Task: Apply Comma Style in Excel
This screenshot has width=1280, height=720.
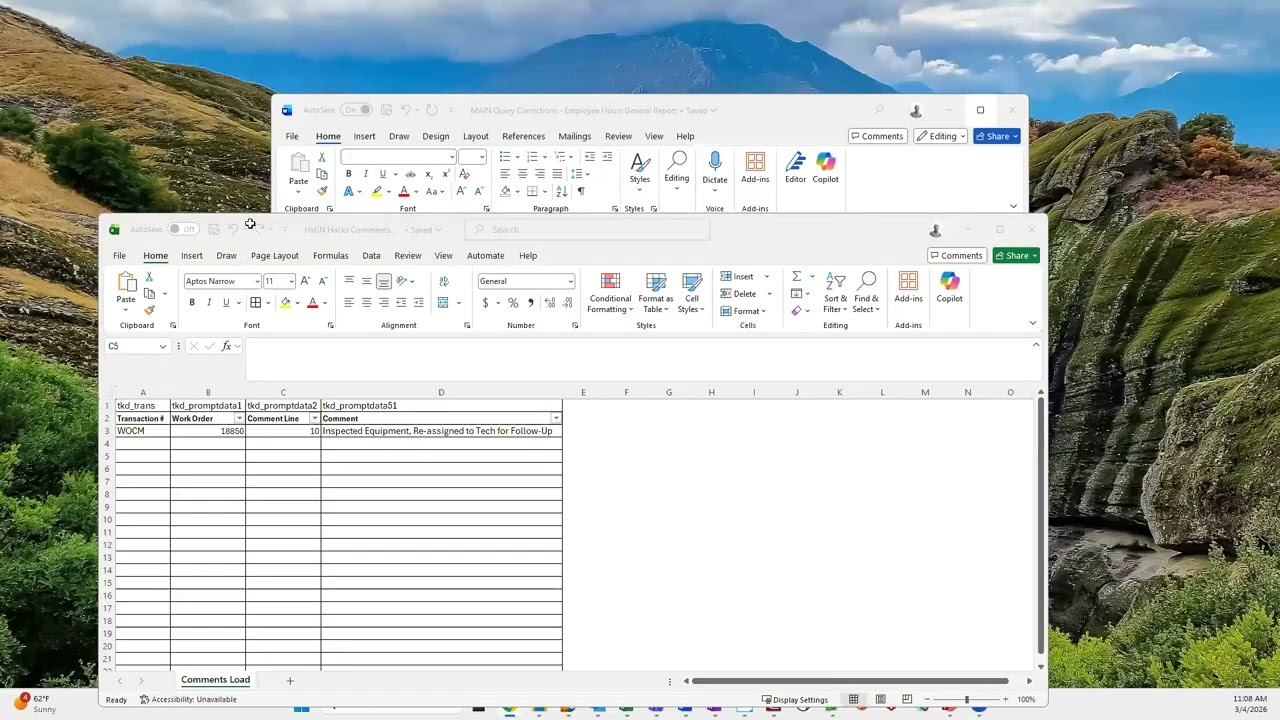Action: (530, 302)
